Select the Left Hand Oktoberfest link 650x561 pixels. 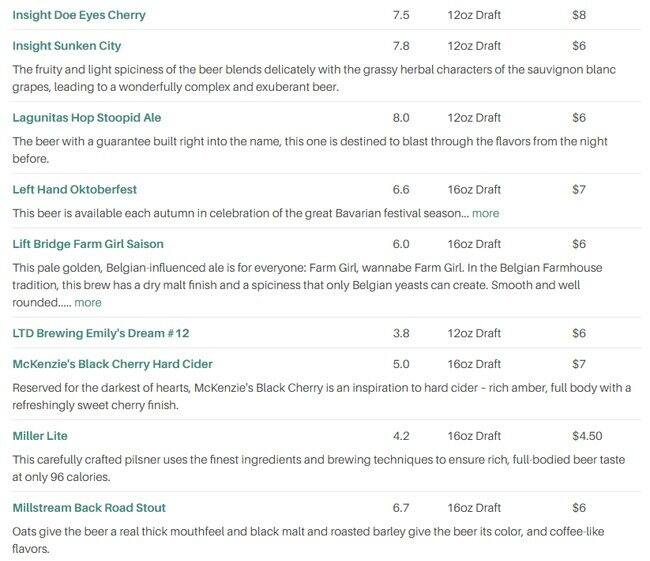(74, 189)
